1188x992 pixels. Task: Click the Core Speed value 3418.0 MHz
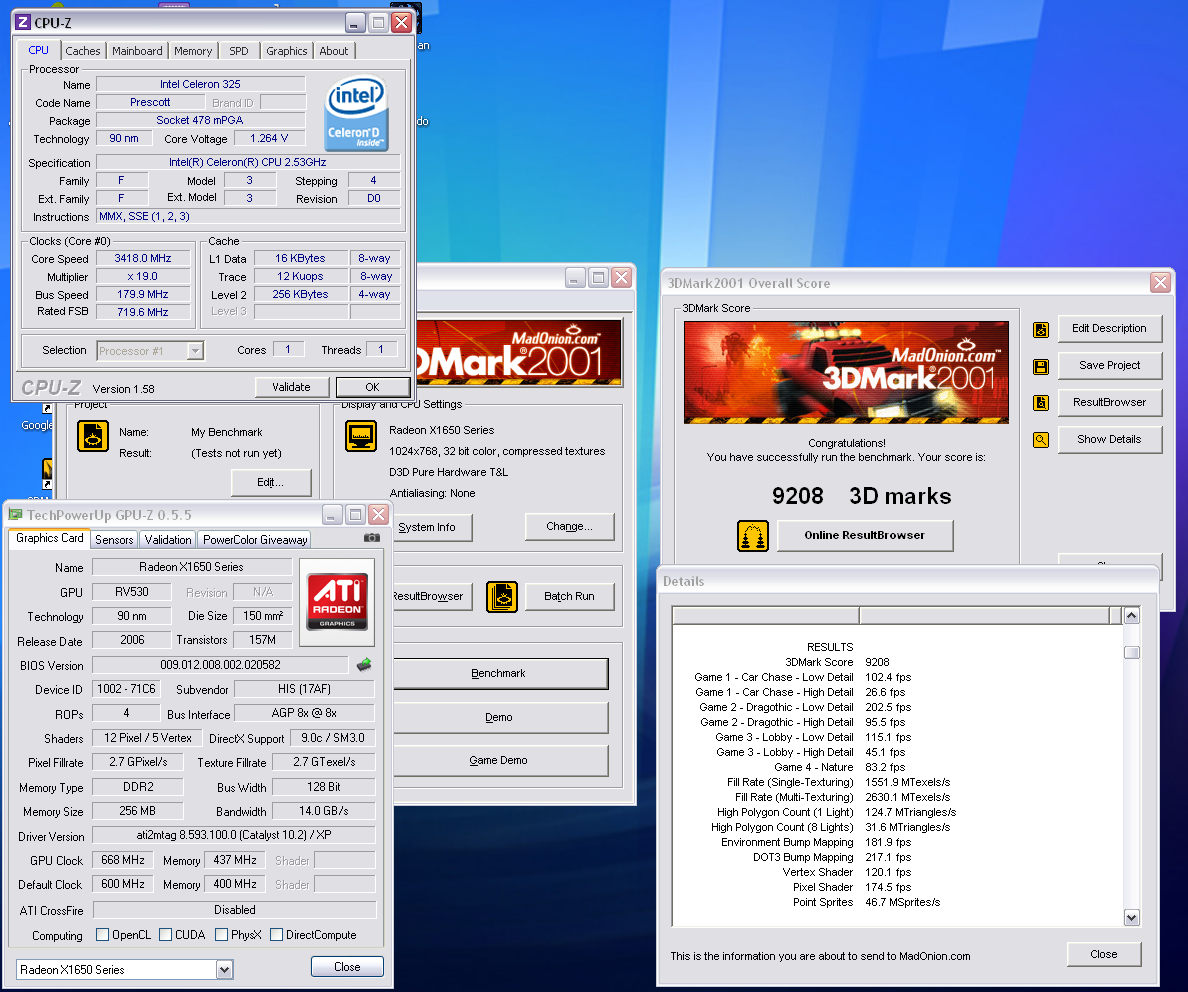143,258
